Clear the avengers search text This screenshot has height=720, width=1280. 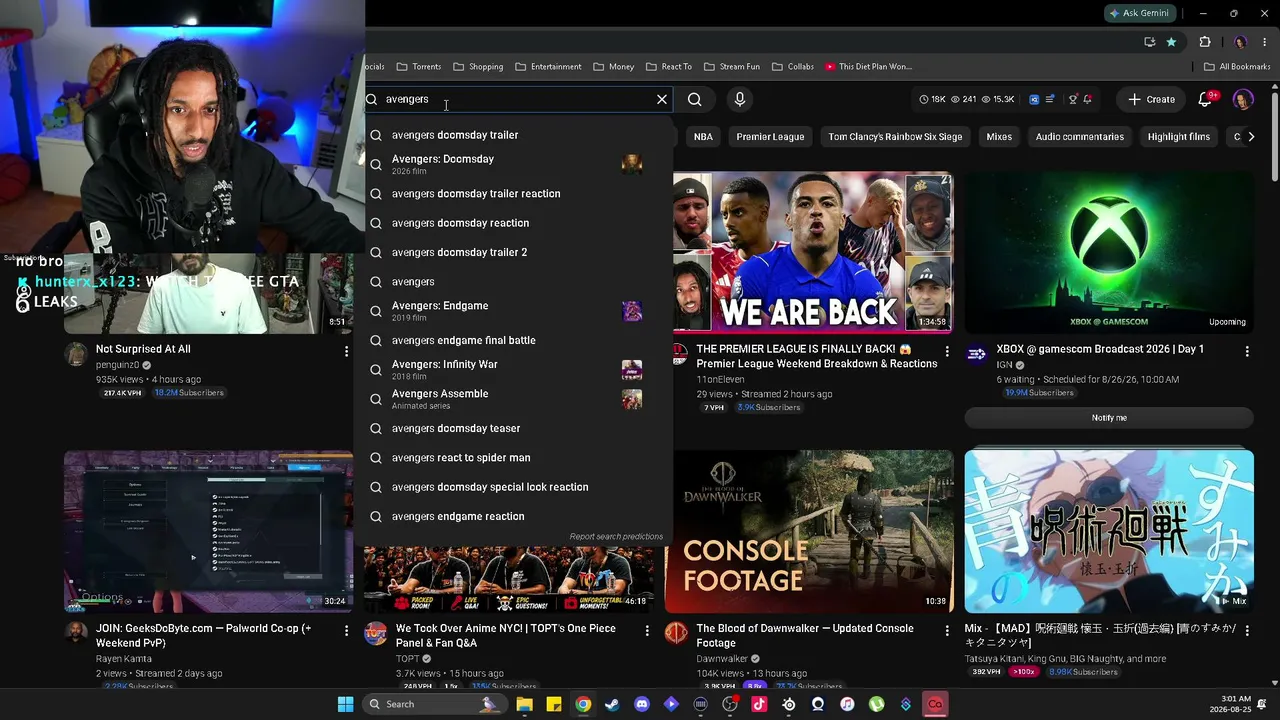[662, 99]
